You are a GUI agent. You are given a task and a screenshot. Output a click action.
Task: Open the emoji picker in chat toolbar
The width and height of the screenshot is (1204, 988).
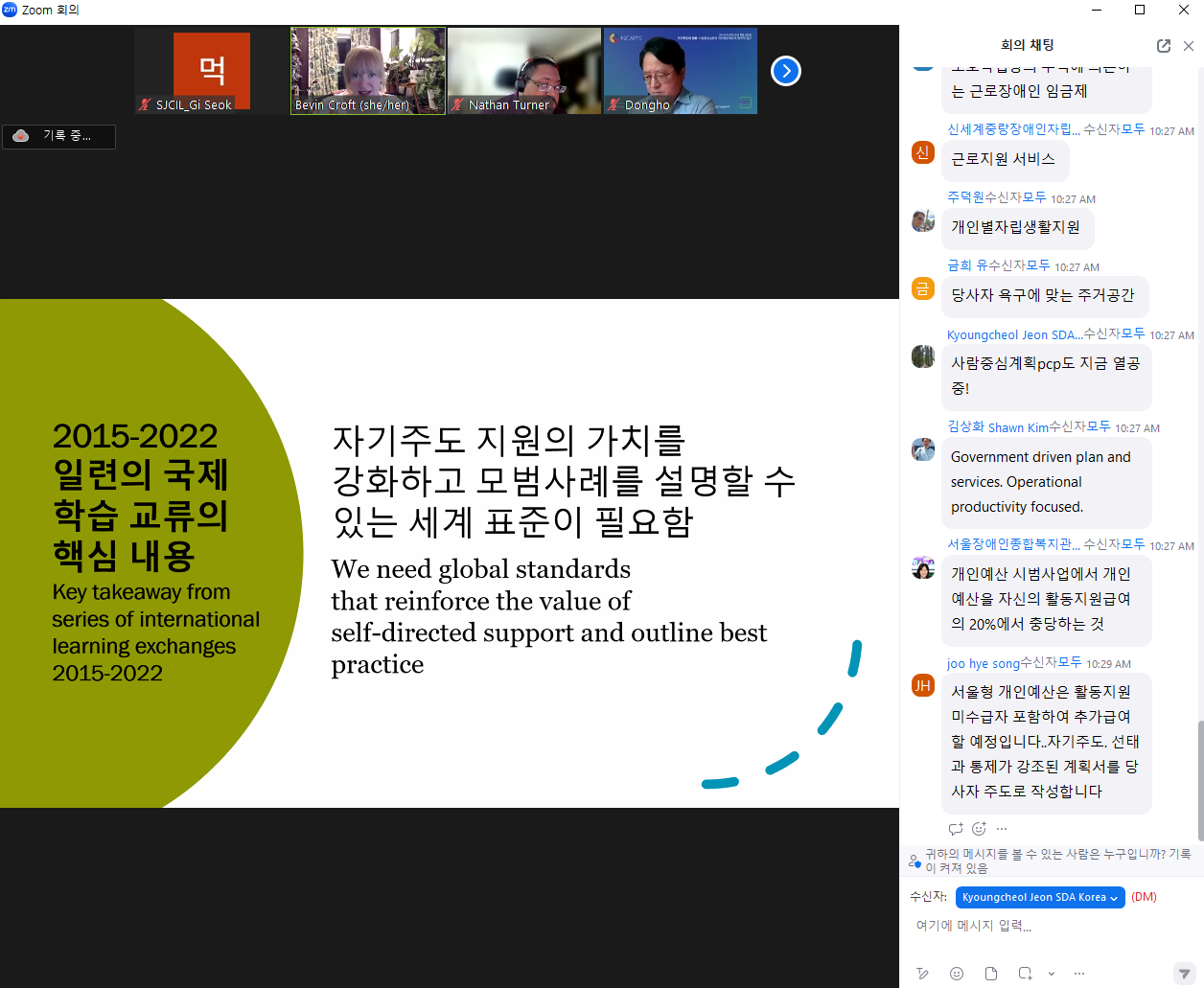[x=957, y=974]
